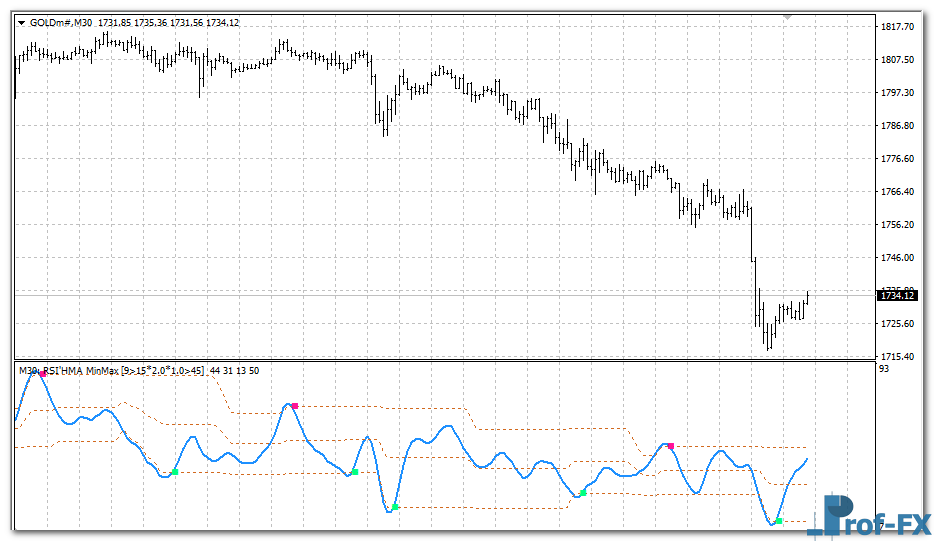Viewport: 934px width, 541px height.
Task: Click the fourth green min marker from left
Action: coord(583,493)
